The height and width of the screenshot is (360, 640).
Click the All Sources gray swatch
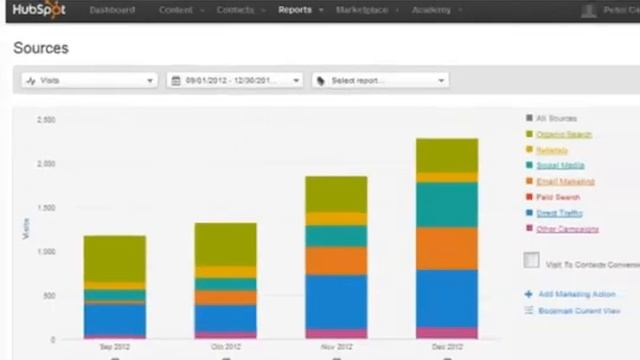coord(529,118)
